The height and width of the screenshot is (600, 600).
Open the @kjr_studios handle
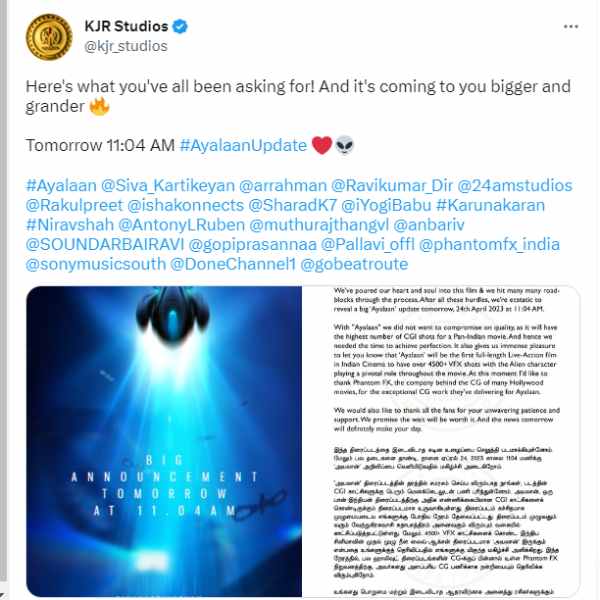coord(126,46)
